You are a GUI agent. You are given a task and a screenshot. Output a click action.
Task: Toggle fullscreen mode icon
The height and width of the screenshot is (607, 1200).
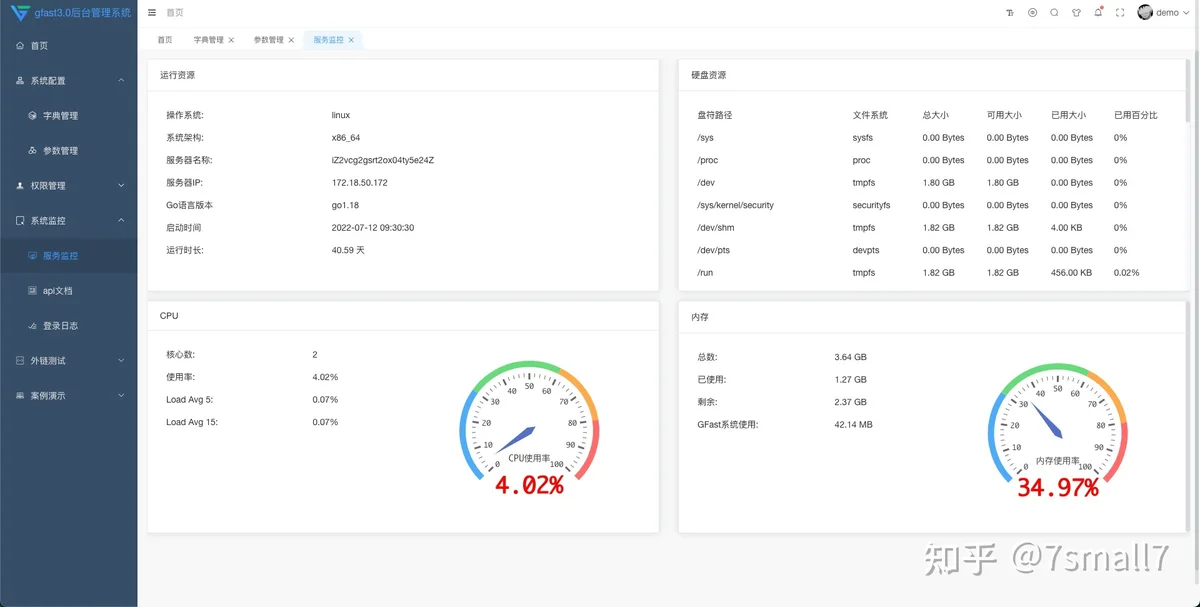pos(1120,13)
